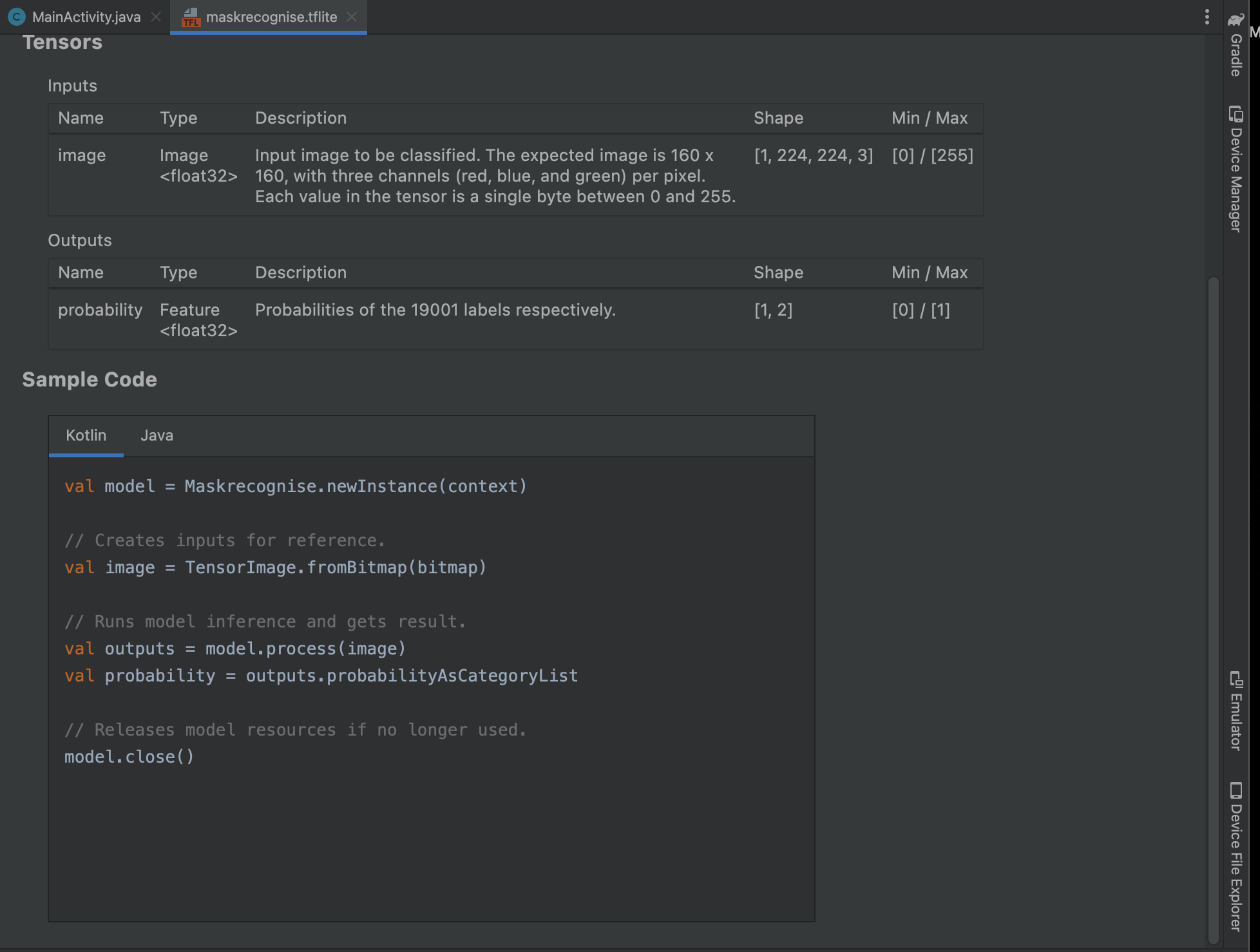Click the TFL icon on the tflite tab
The height and width of the screenshot is (952, 1260).
[x=190, y=17]
